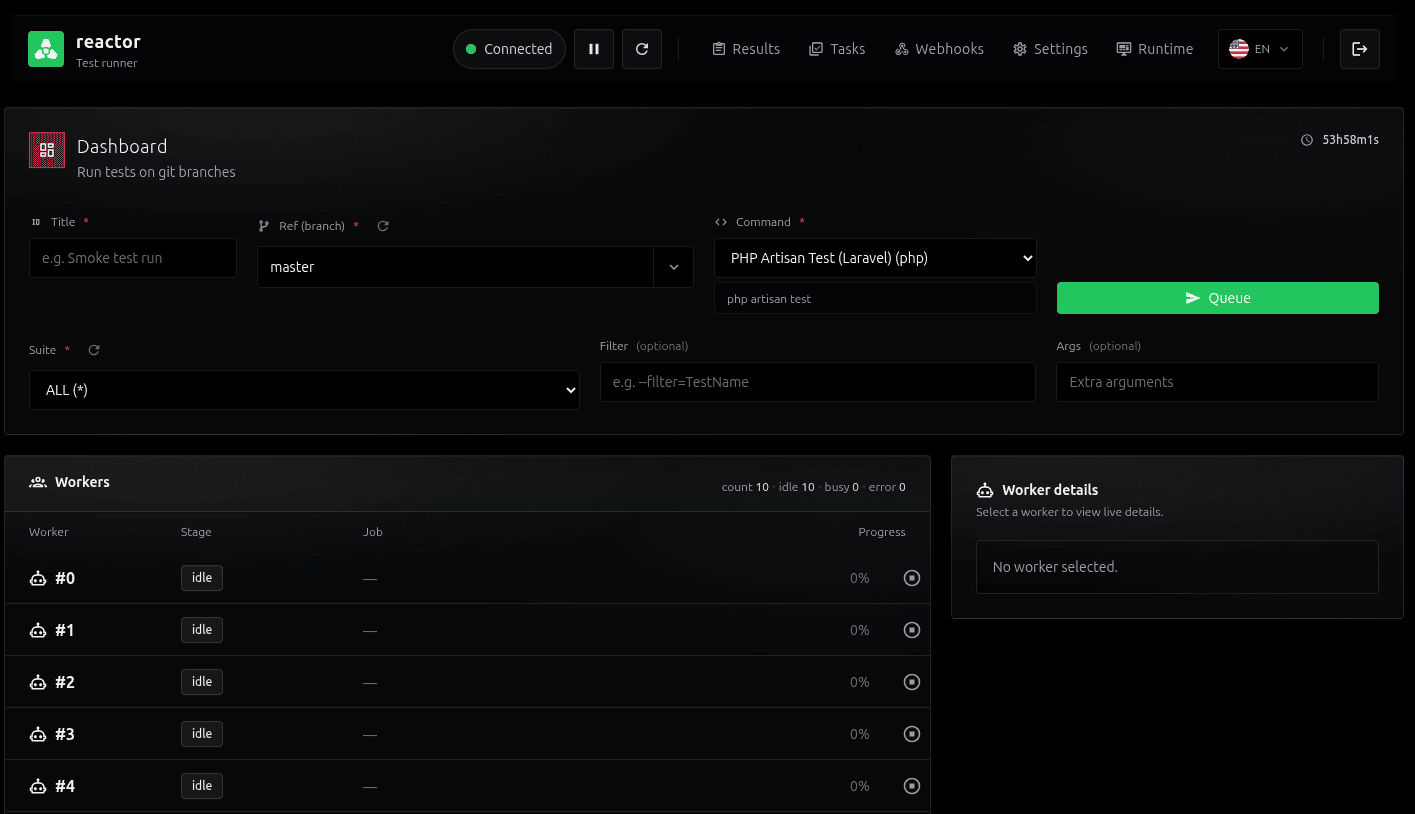Queue the test run
Image resolution: width=1415 pixels, height=814 pixels.
(1218, 298)
